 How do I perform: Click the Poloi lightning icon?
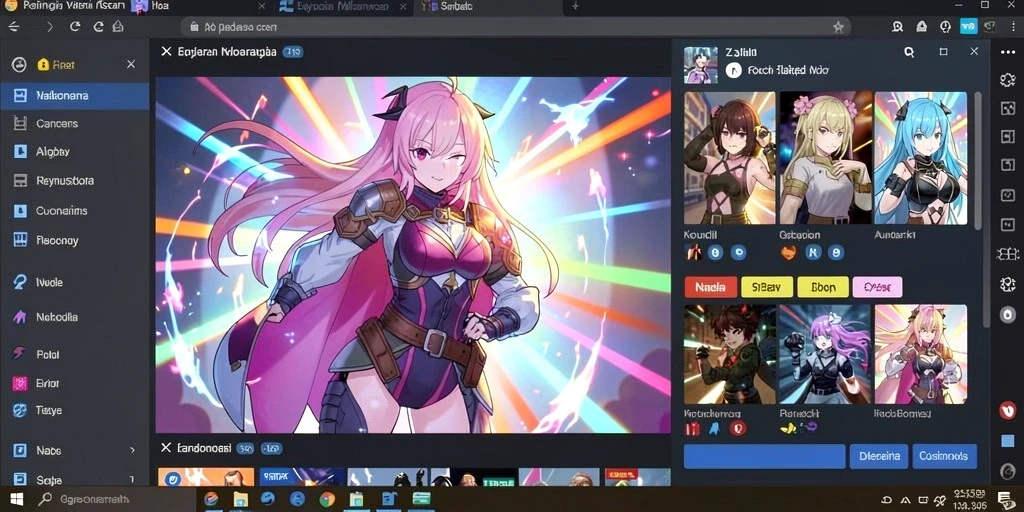click(19, 354)
